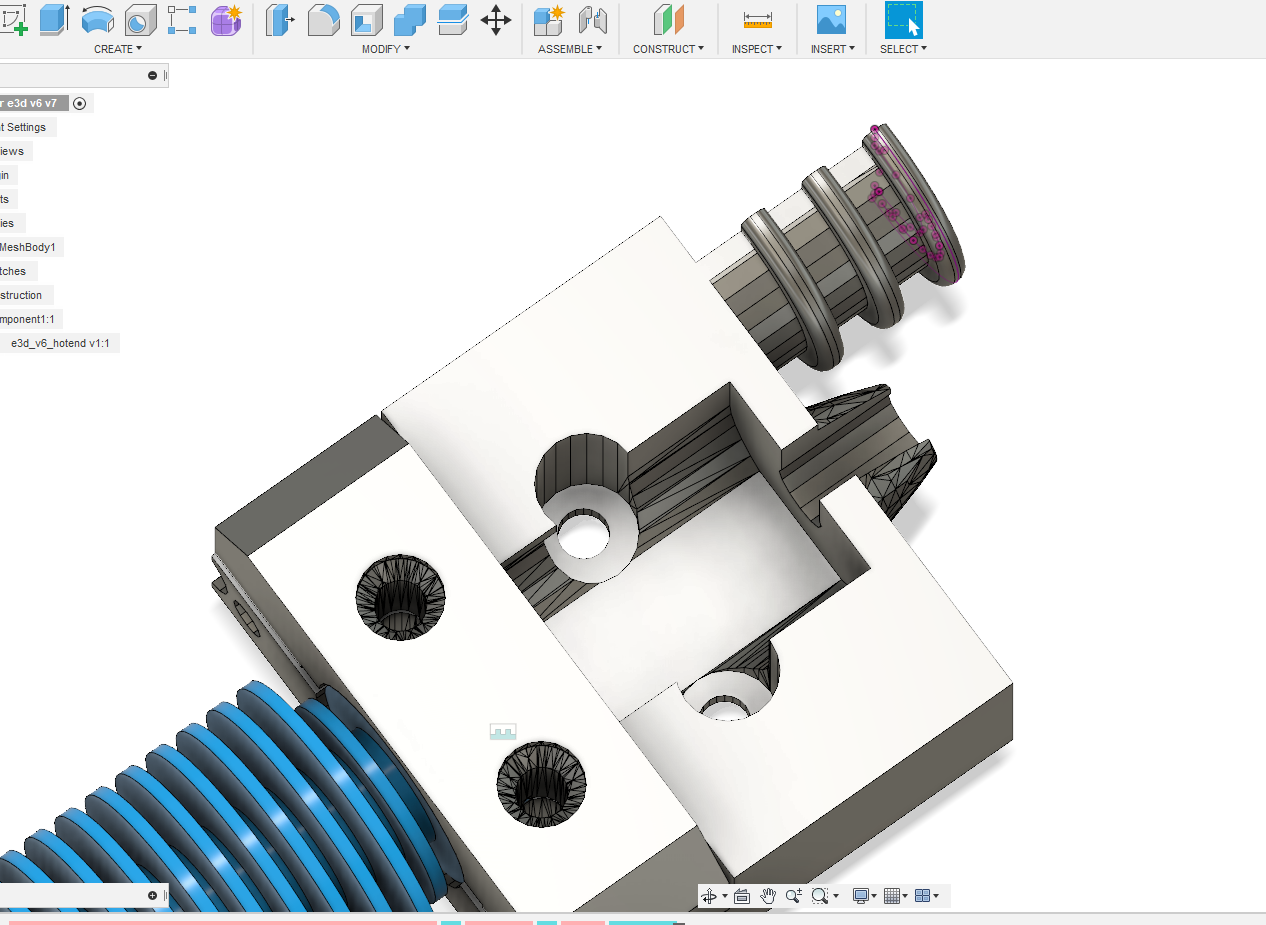Open the CREATE dropdown menu
The width and height of the screenshot is (1266, 925).
(118, 49)
